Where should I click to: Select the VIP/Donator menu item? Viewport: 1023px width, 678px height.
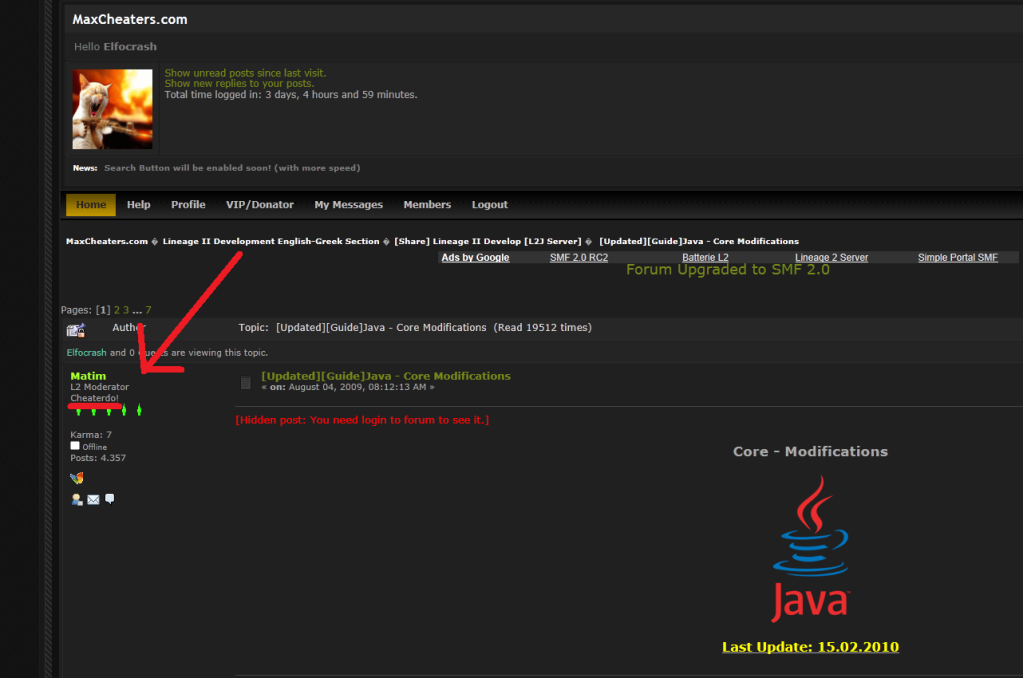point(260,205)
